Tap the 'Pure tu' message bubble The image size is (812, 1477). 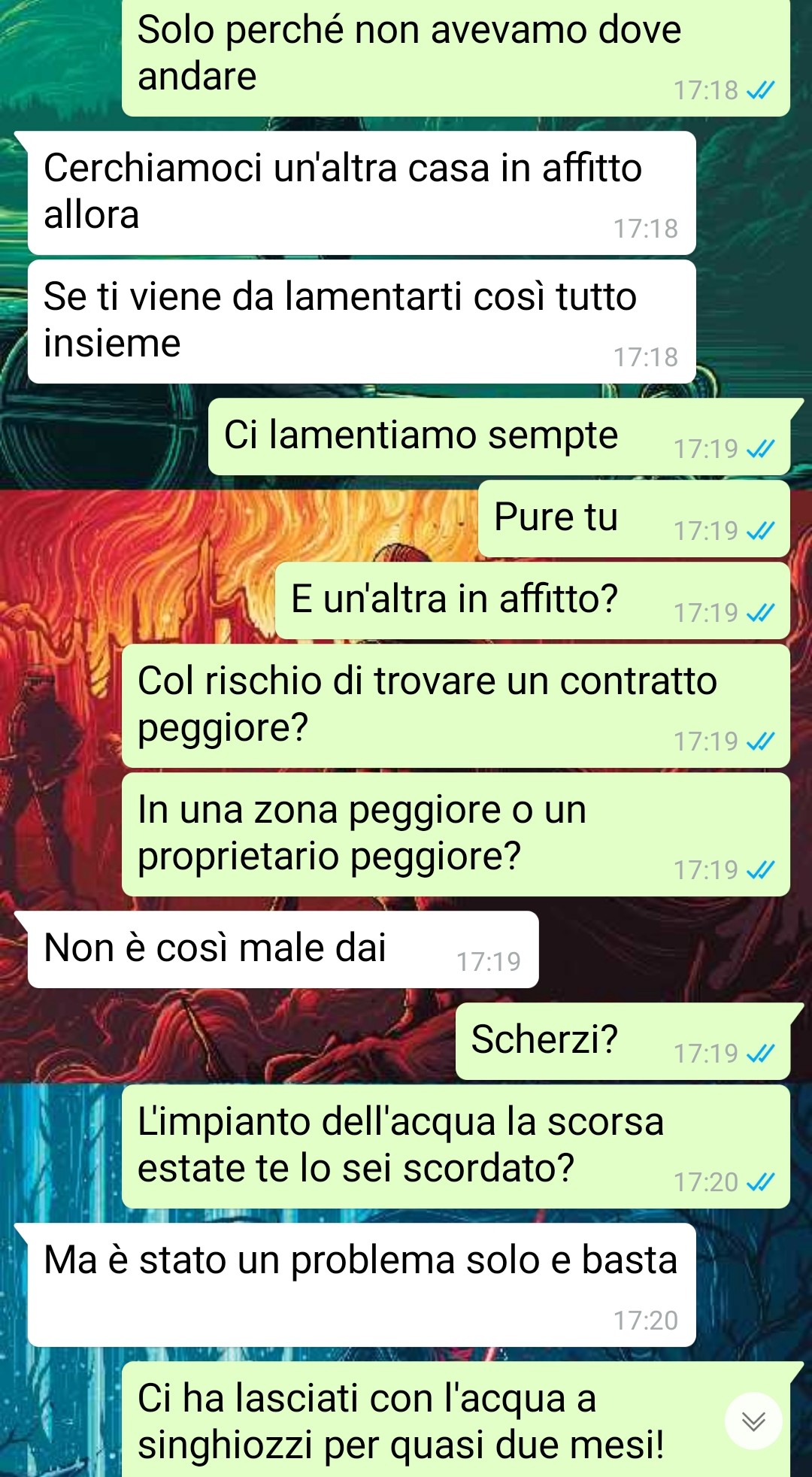click(634, 518)
